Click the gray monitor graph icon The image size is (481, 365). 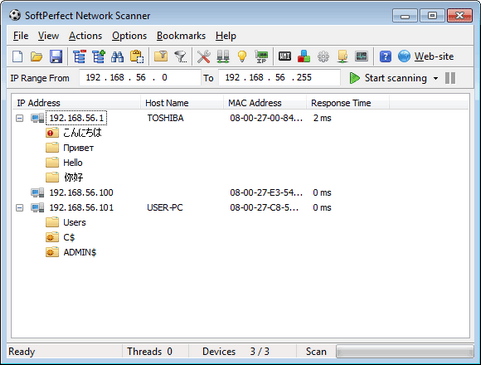(x=362, y=56)
